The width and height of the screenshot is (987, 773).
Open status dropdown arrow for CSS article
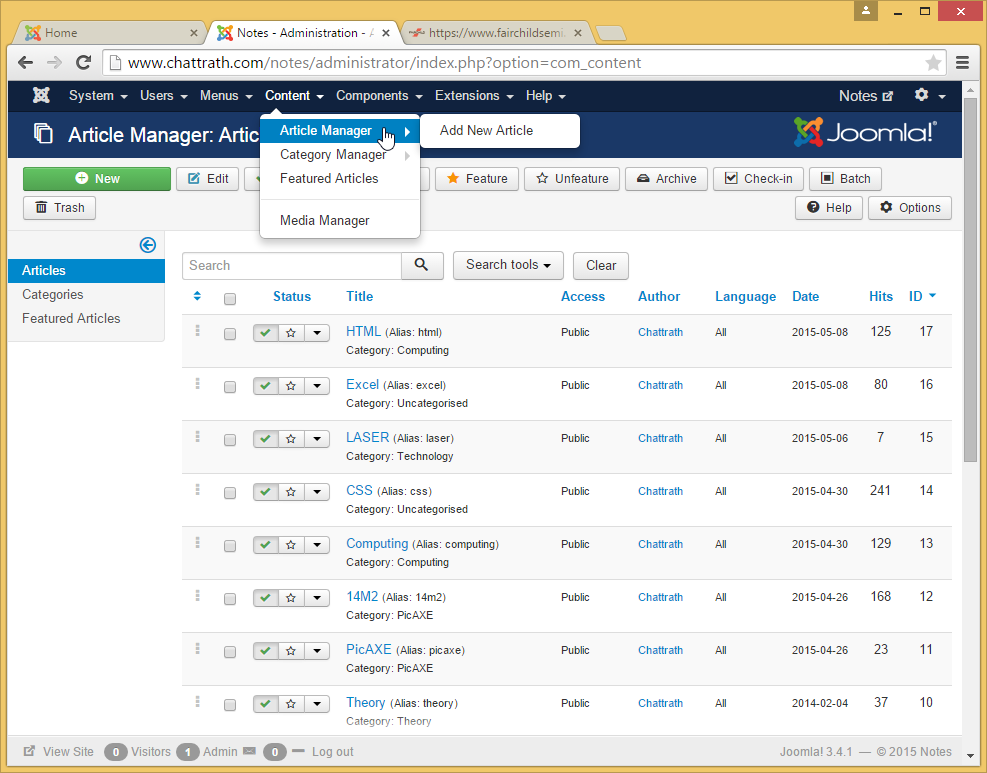click(x=317, y=492)
